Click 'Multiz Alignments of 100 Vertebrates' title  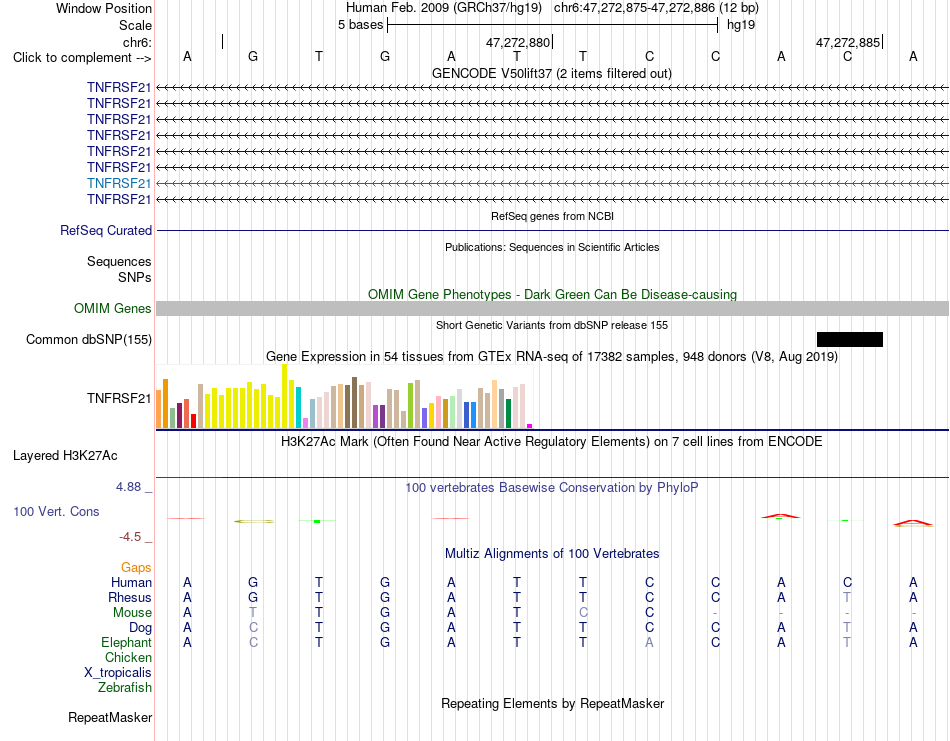[552, 553]
